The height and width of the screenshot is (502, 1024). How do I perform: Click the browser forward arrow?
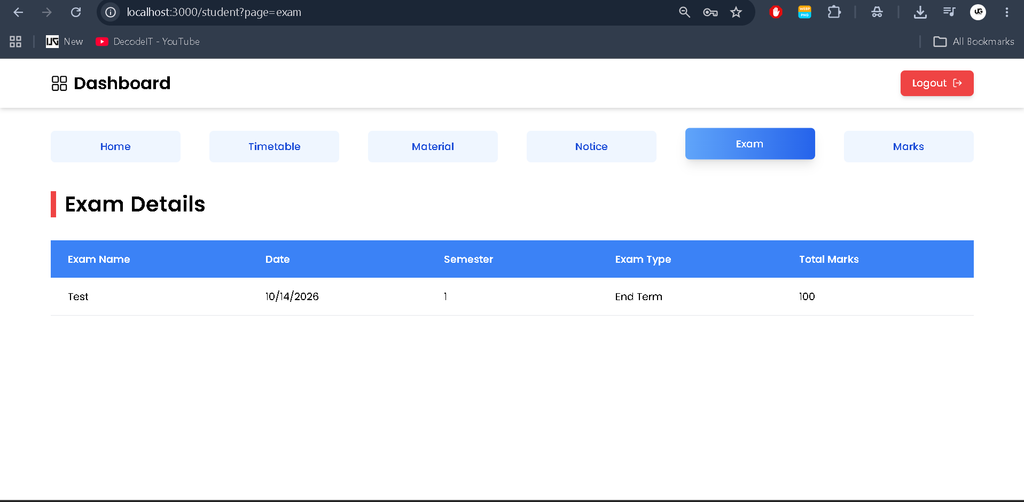point(46,12)
